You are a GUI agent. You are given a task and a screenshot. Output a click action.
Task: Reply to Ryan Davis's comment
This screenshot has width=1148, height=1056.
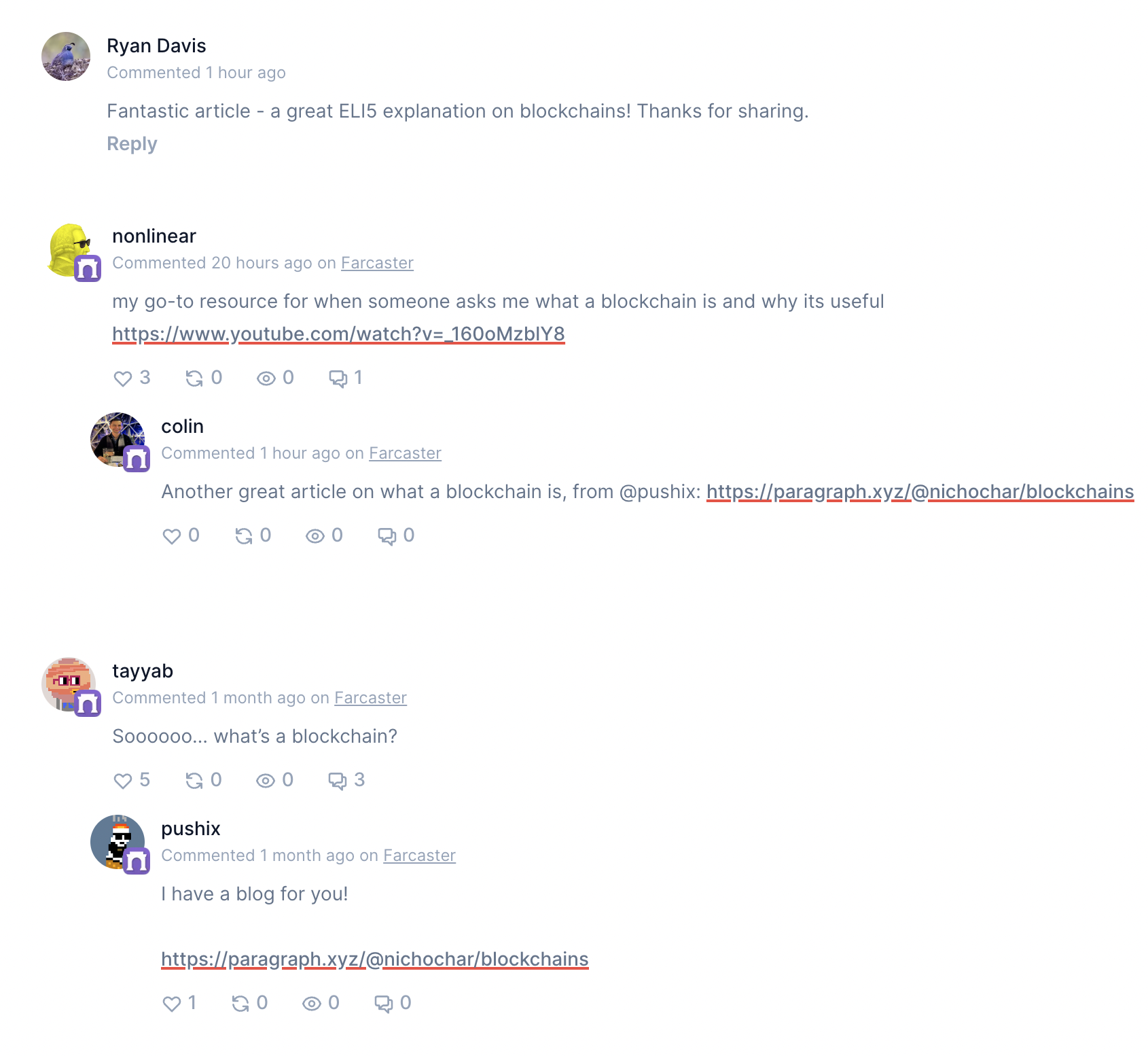(x=132, y=144)
